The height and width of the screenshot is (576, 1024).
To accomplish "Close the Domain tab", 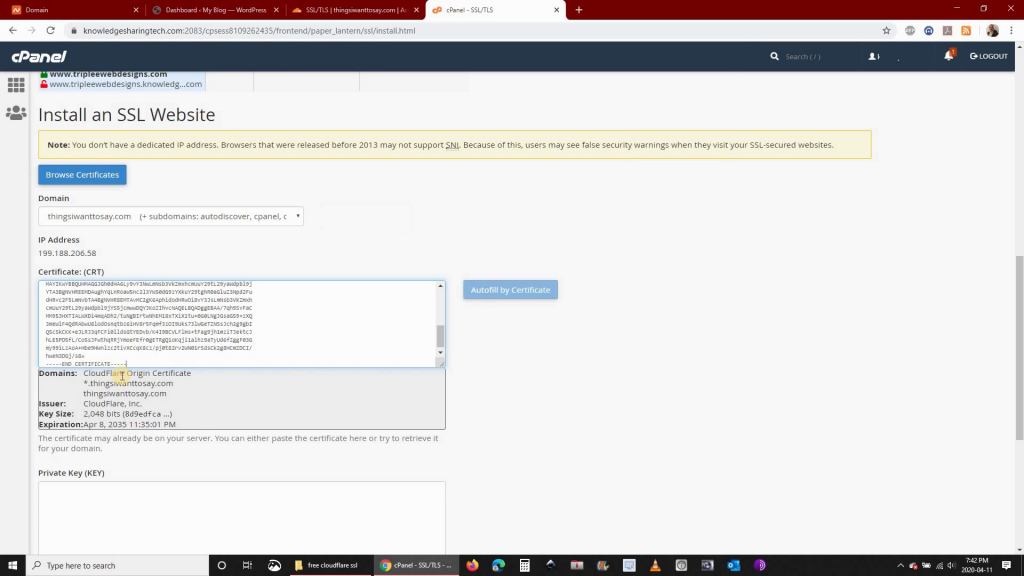I will 136,10.
